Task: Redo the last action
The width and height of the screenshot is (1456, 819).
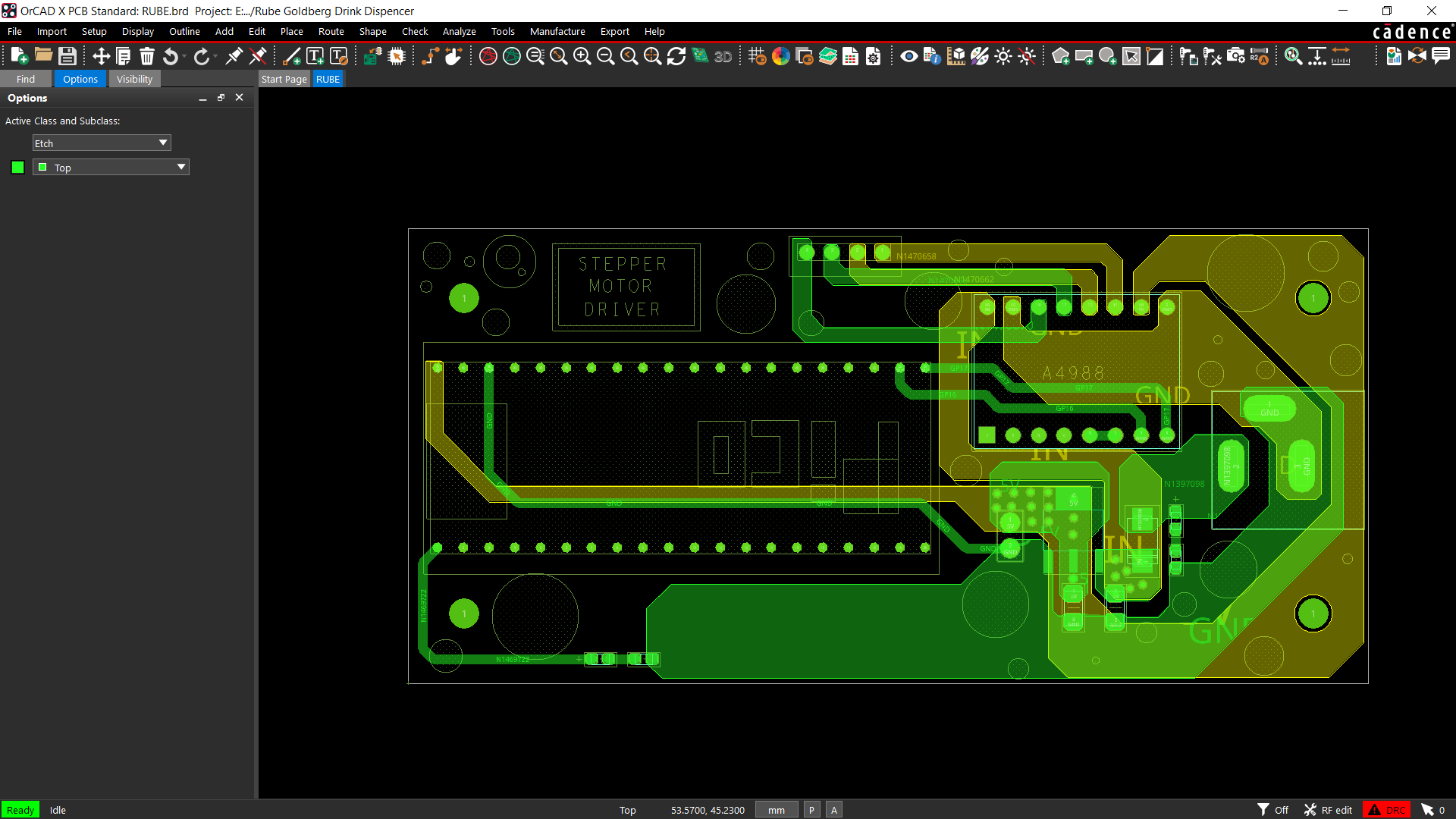Action: coord(201,56)
